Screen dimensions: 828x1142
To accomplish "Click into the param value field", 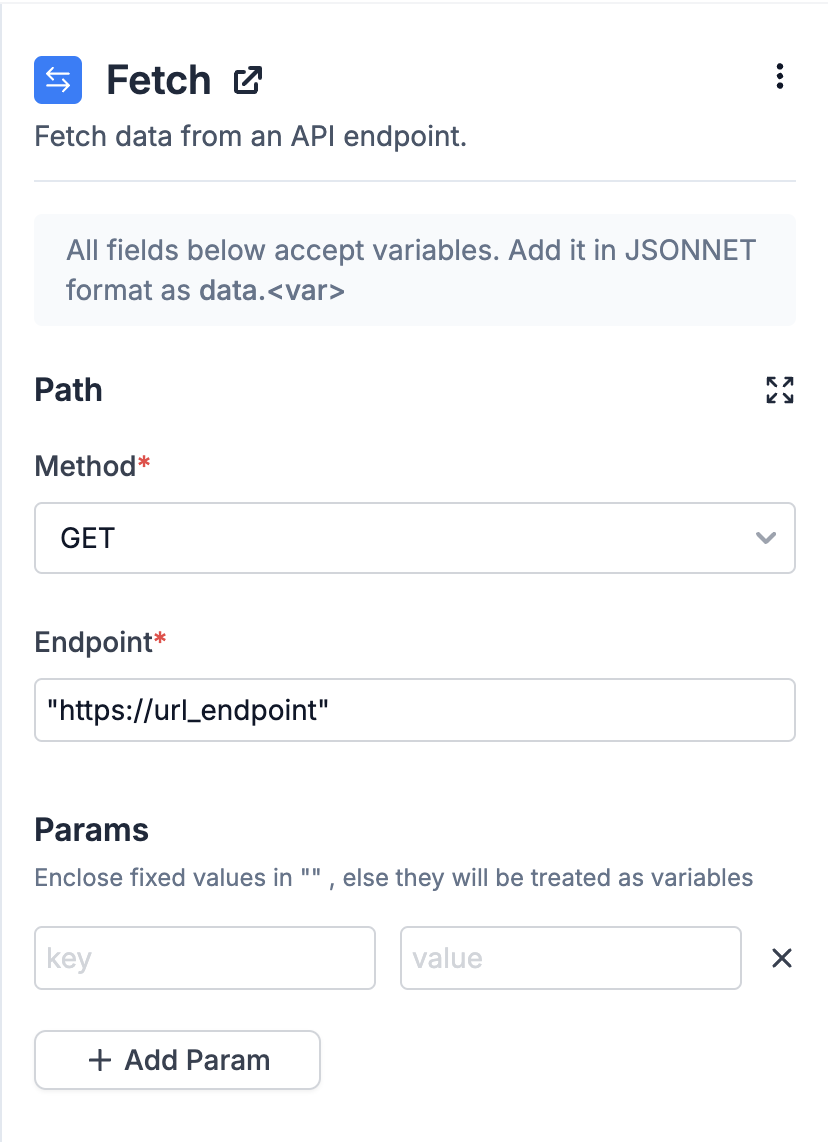I will point(570,958).
